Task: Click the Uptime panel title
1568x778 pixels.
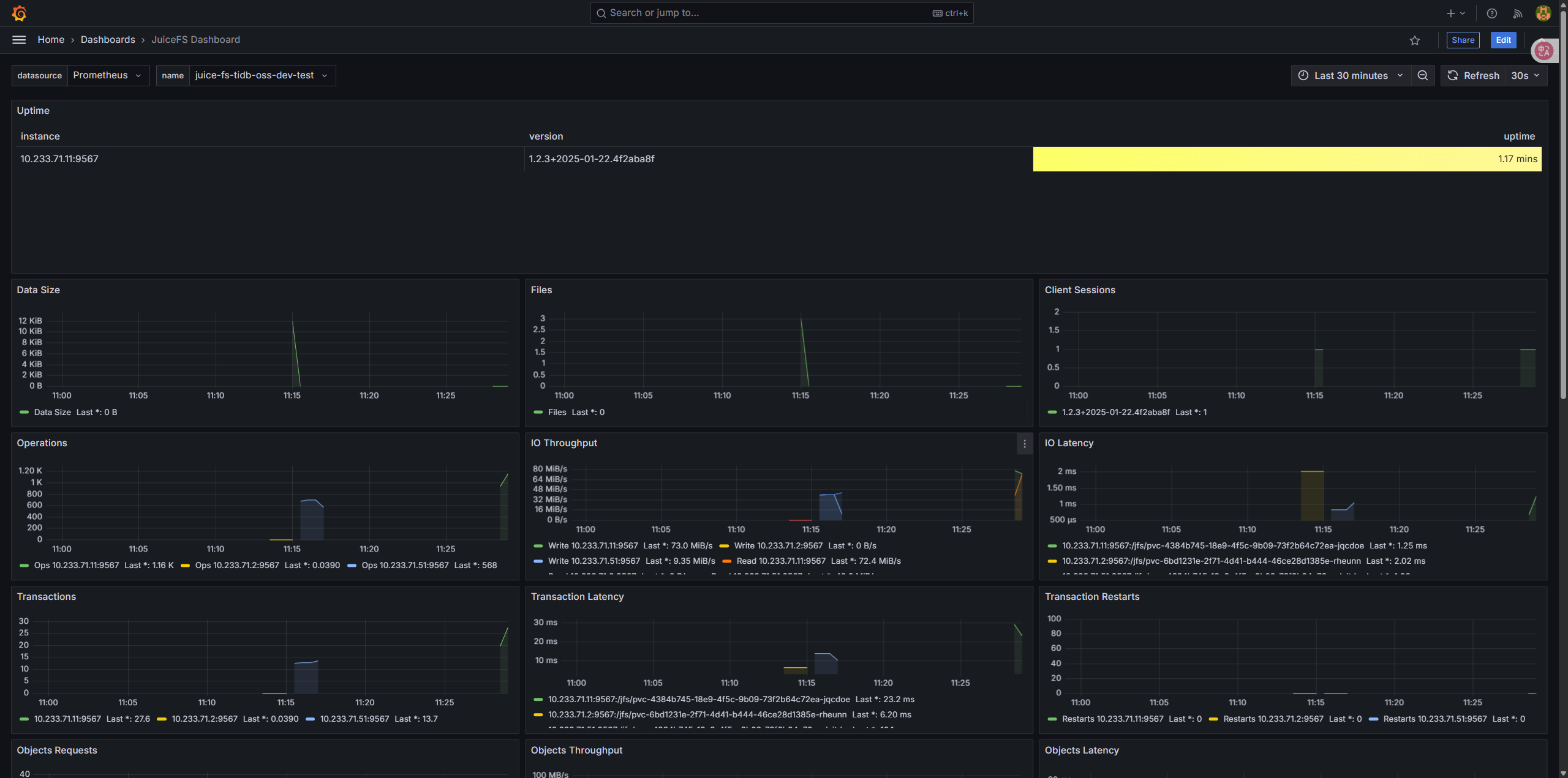Action: click(x=33, y=111)
